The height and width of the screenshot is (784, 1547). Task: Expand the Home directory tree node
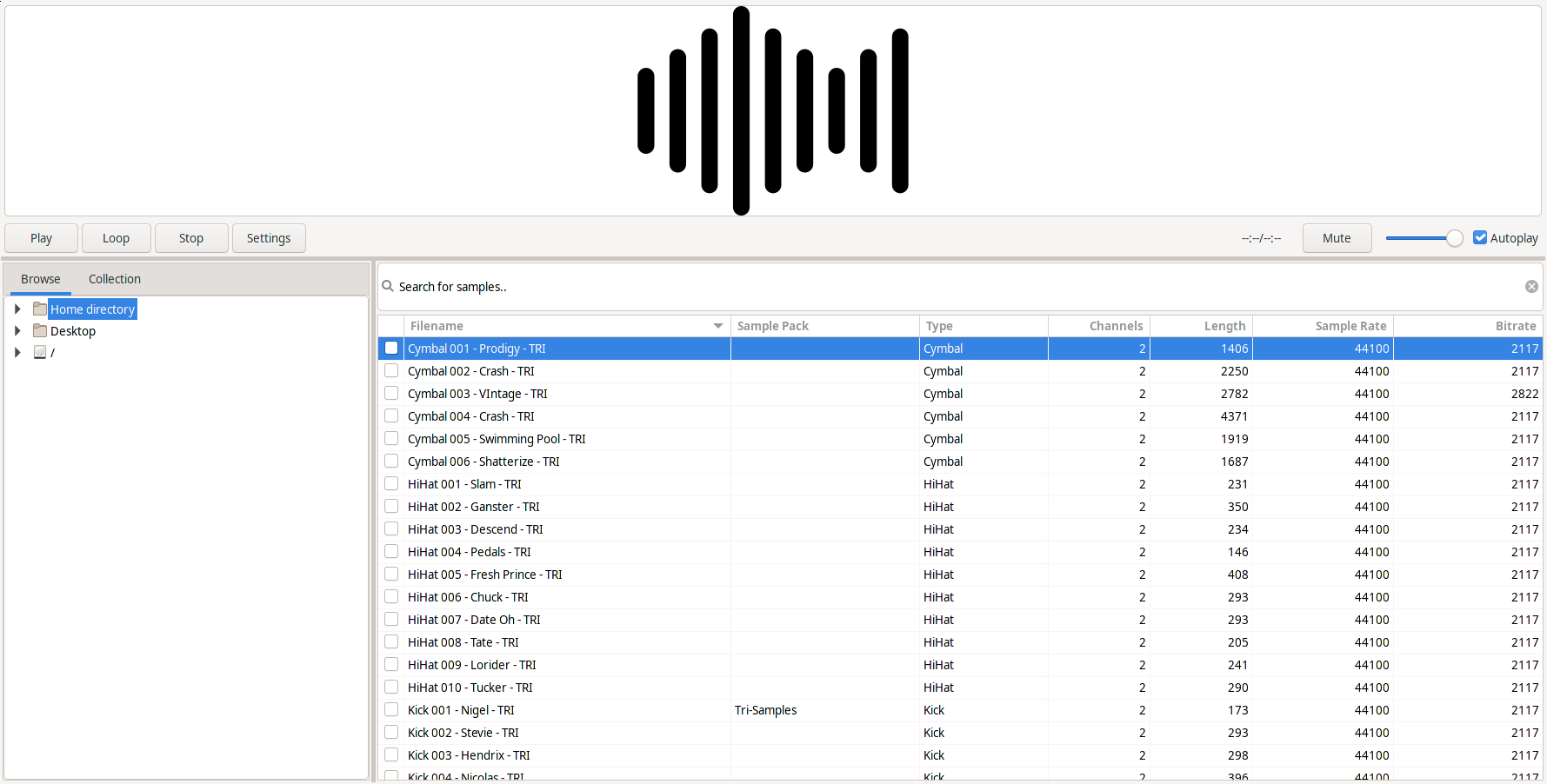pyautogui.click(x=17, y=309)
